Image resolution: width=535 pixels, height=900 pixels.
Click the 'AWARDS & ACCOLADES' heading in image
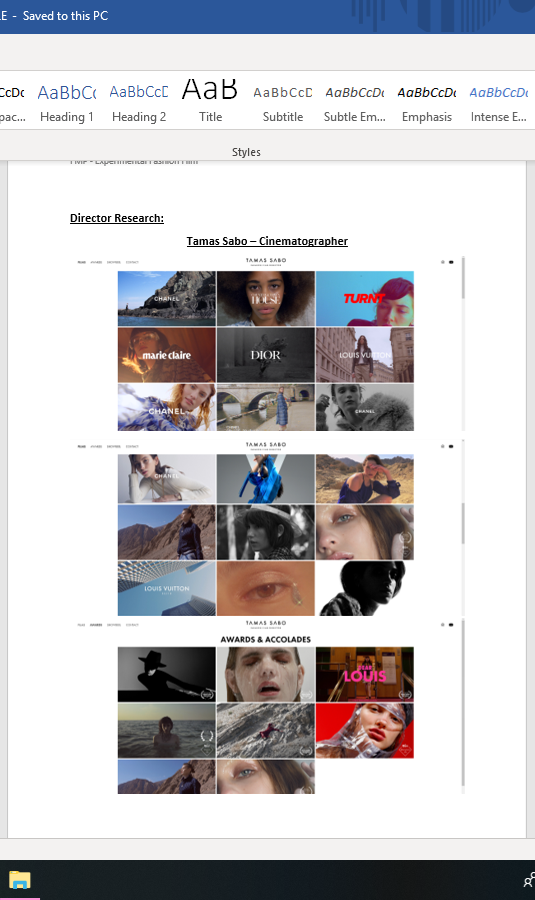pyautogui.click(x=266, y=639)
